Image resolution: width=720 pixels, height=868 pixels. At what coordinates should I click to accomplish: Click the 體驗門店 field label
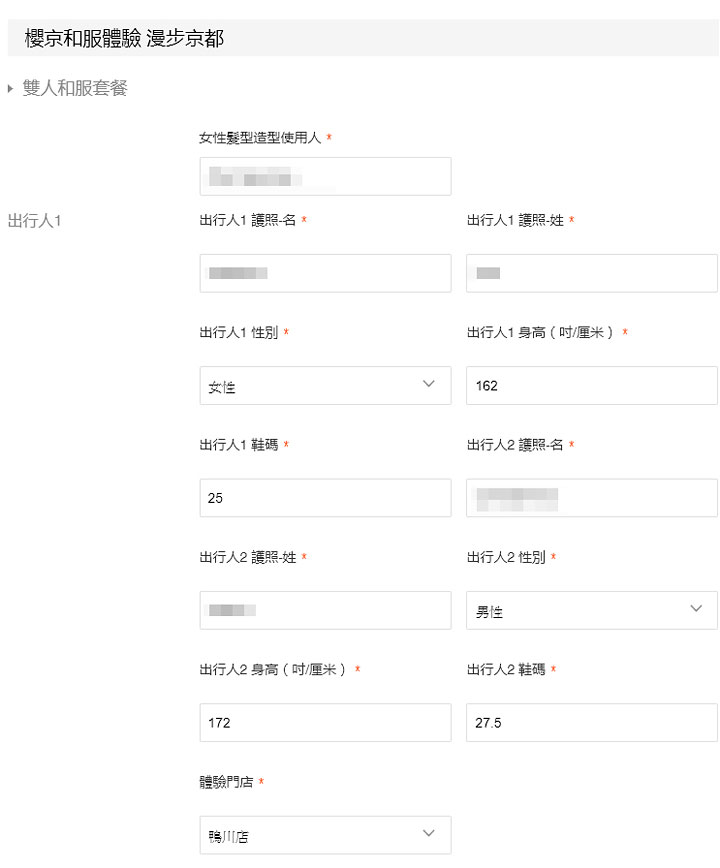coord(226,782)
